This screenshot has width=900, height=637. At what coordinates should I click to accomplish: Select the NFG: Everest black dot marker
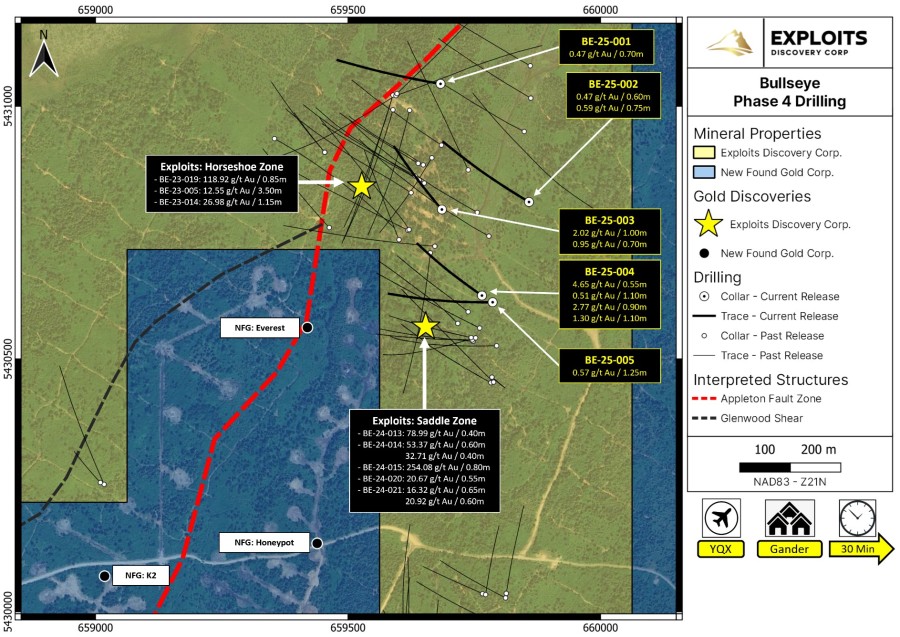coord(308,328)
